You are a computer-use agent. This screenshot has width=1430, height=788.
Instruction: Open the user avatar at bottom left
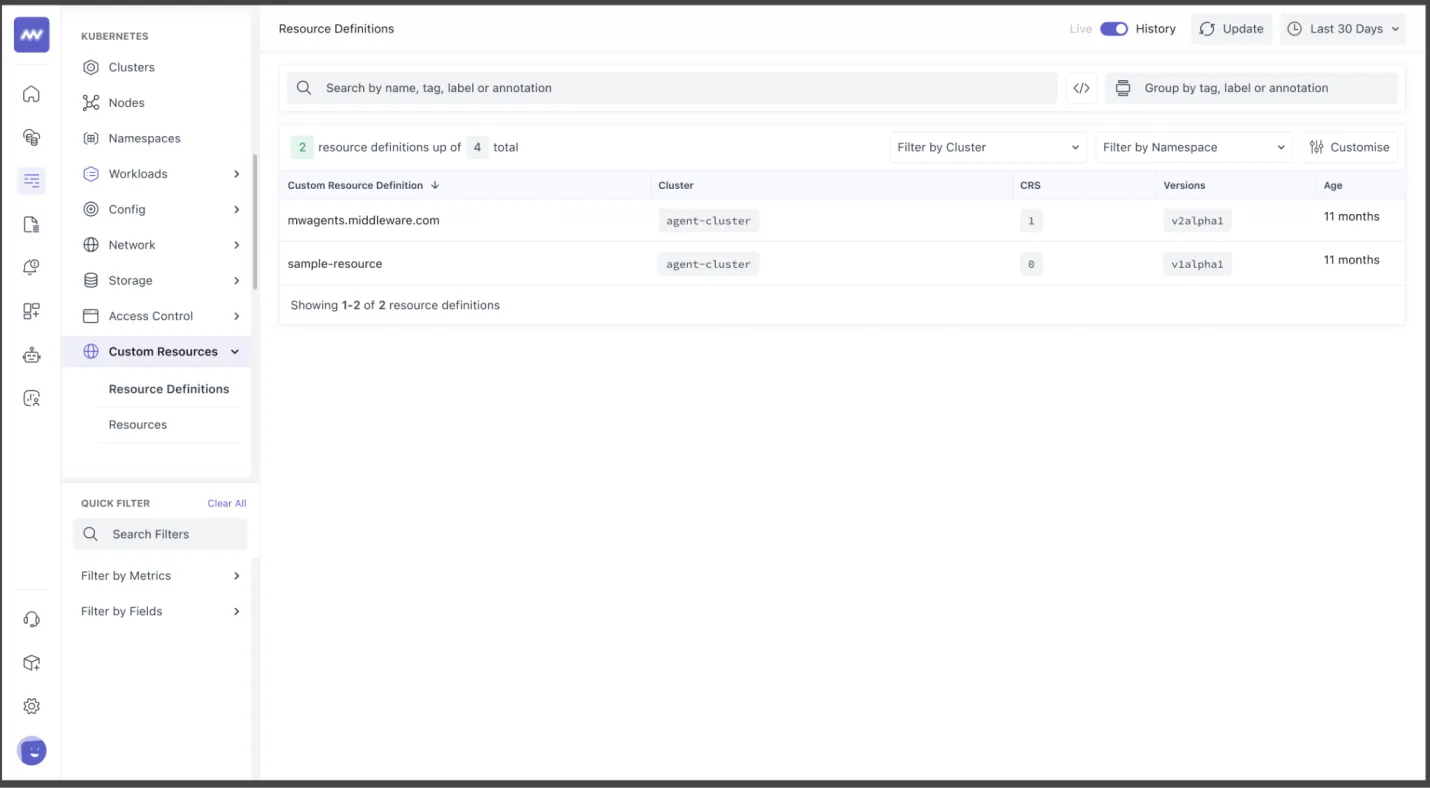point(32,751)
